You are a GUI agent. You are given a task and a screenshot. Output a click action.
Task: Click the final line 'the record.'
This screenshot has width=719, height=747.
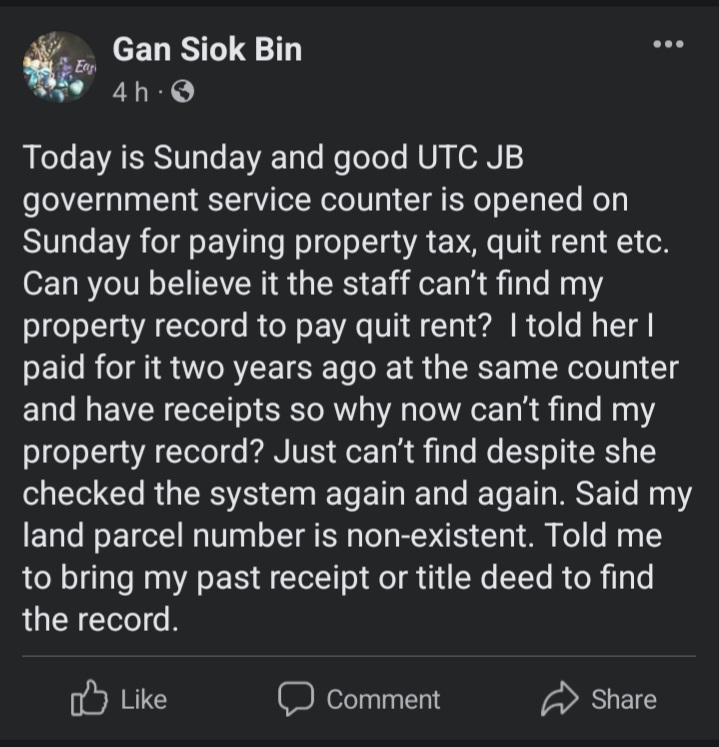point(100,620)
